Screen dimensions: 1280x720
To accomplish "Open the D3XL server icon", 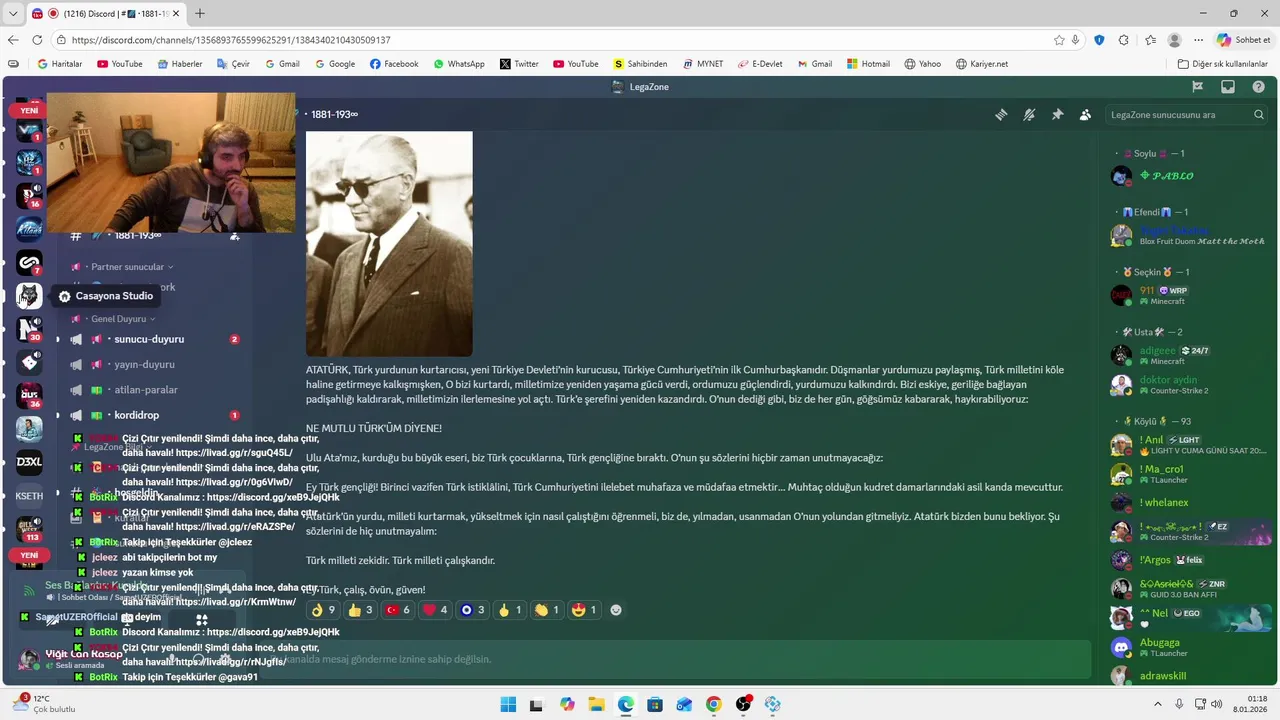I will click(29, 462).
